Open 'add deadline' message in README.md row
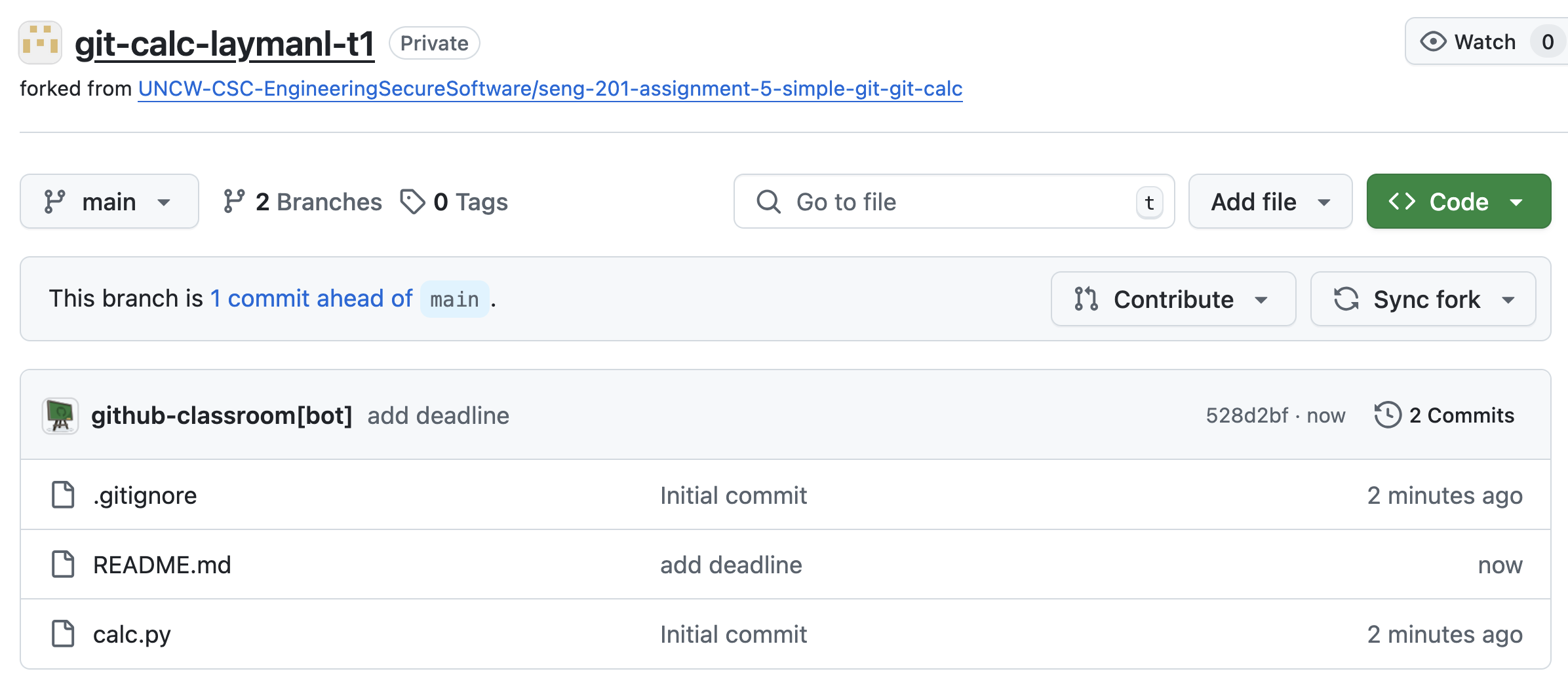Screen dimensions: 1568x684 pyautogui.click(x=731, y=565)
